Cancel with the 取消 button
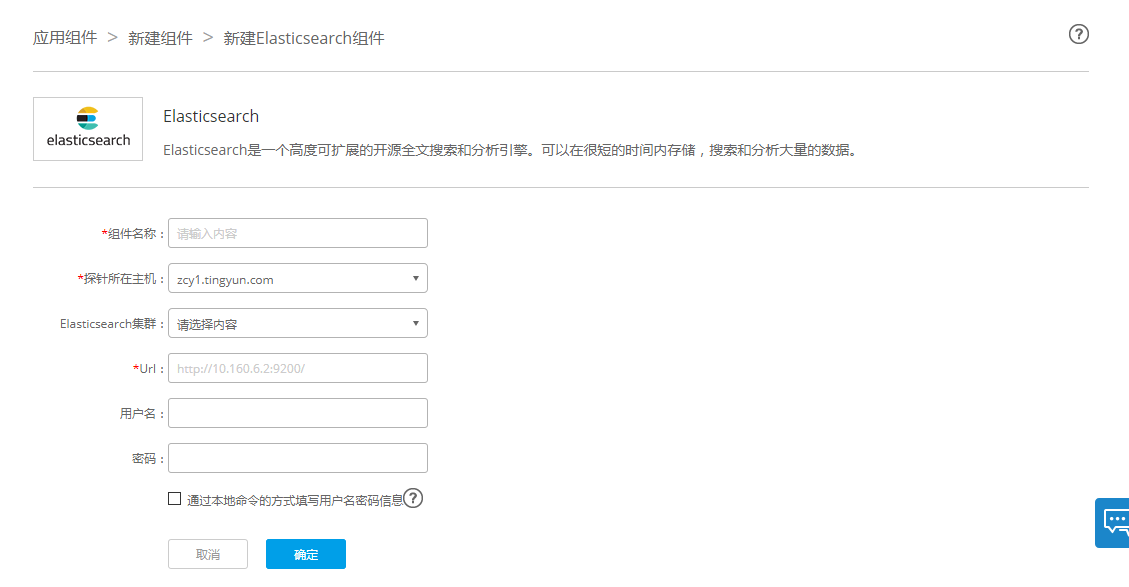 [208, 554]
